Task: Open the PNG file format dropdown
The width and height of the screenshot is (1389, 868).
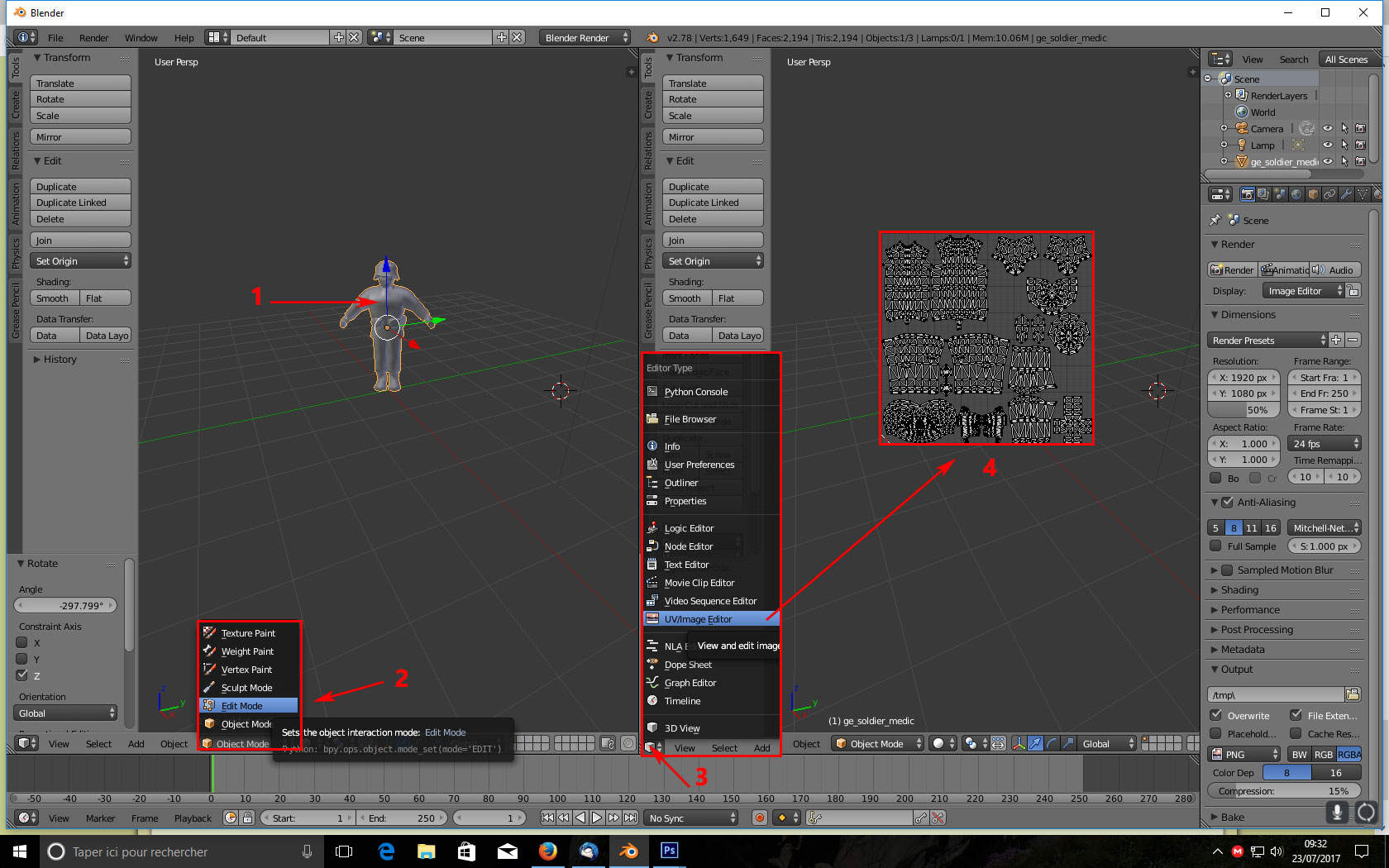Action: [x=1244, y=754]
